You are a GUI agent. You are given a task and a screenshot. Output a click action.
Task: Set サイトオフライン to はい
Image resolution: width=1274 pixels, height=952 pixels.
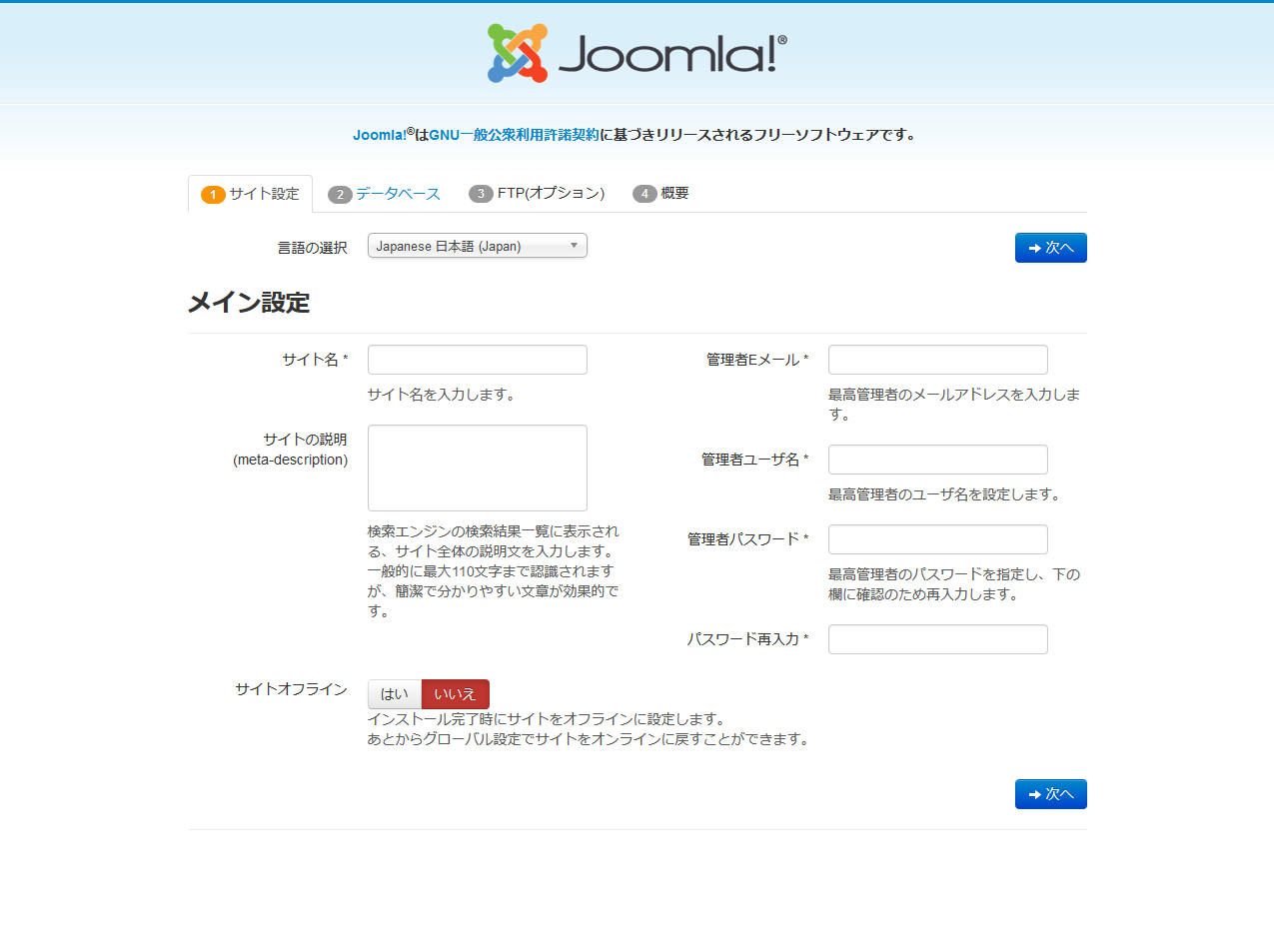click(x=395, y=694)
